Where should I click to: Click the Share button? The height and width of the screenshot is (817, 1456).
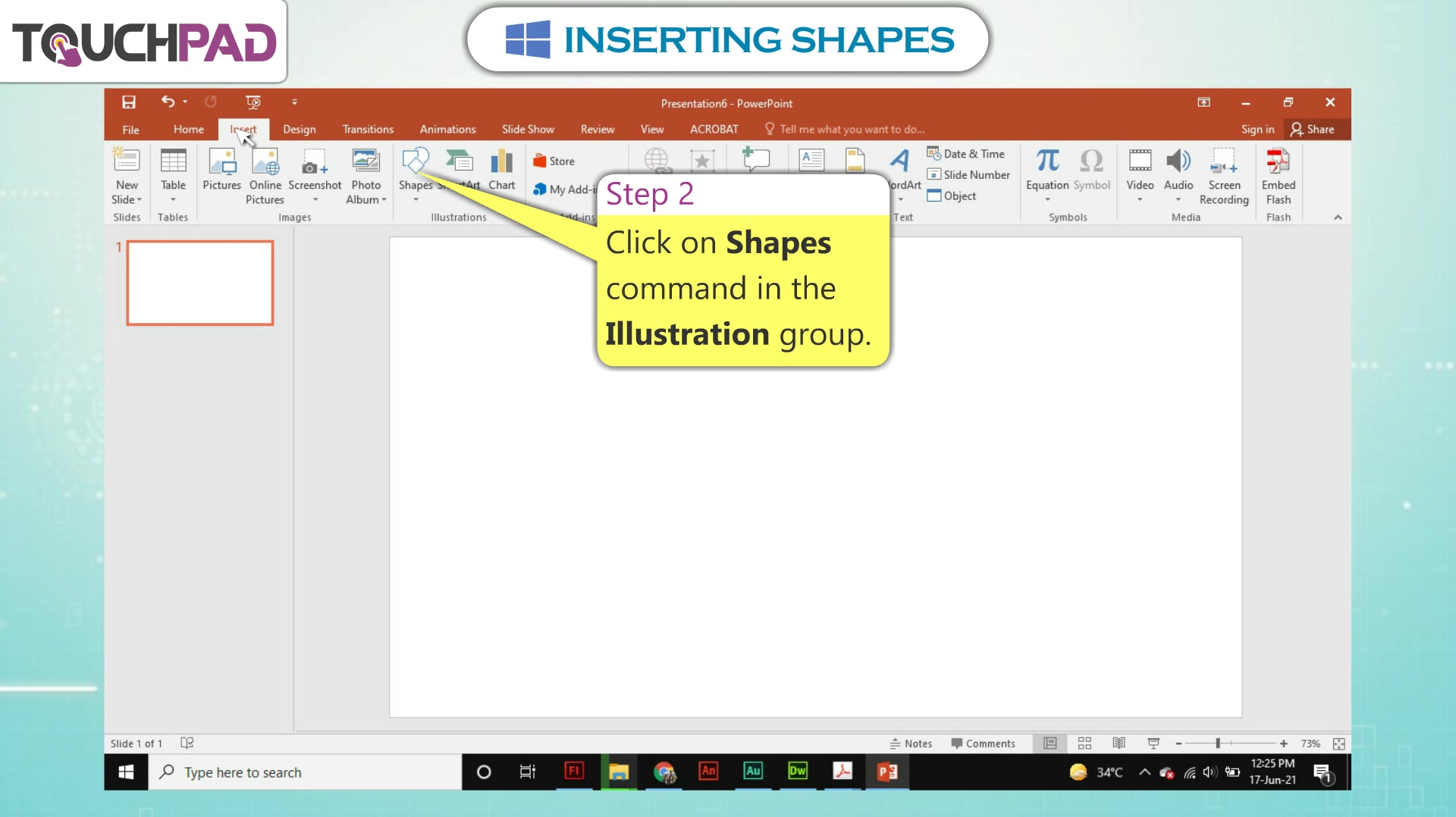[1313, 130]
